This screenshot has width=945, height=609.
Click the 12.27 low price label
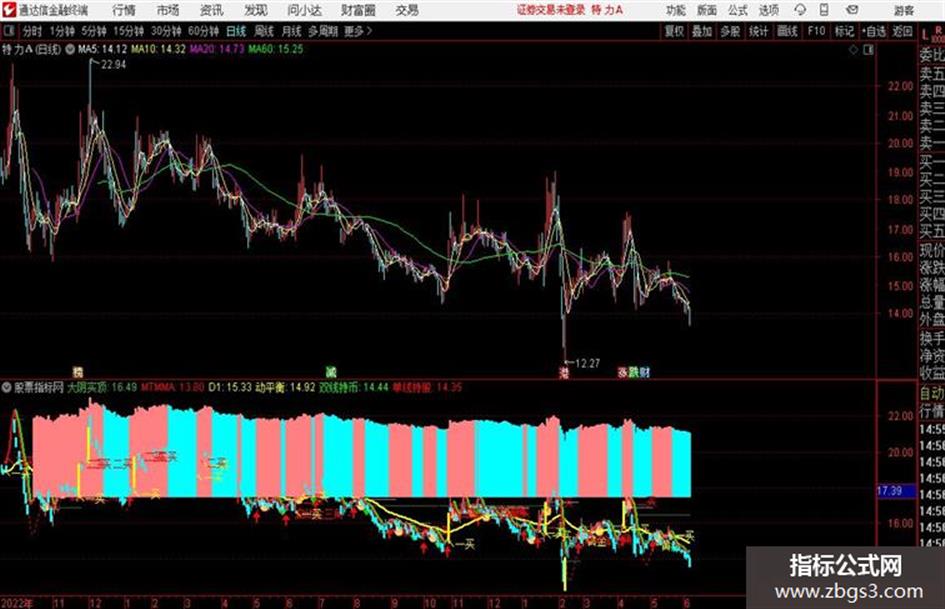coord(588,363)
